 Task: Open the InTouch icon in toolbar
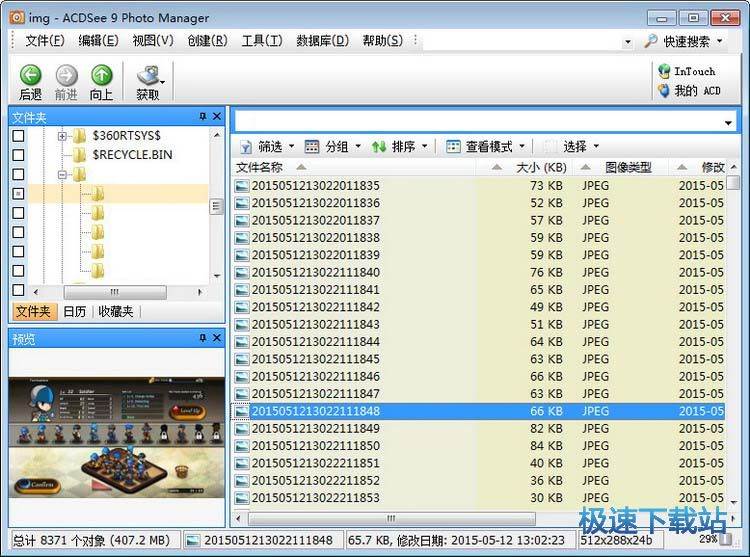point(664,71)
